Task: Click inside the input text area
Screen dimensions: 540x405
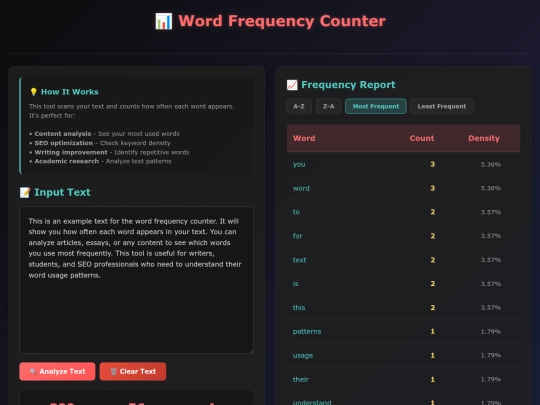Action: click(x=136, y=280)
